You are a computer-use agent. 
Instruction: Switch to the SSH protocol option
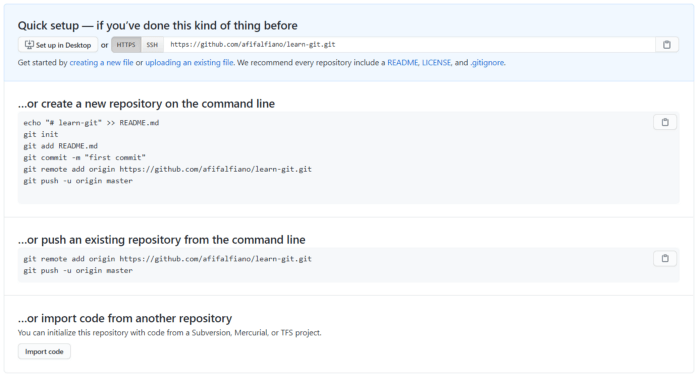[x=152, y=45]
